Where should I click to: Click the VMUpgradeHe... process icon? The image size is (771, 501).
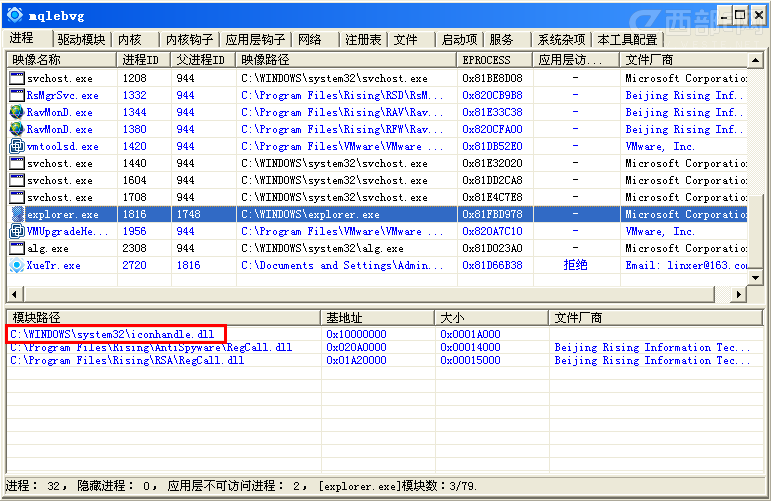tap(16, 231)
